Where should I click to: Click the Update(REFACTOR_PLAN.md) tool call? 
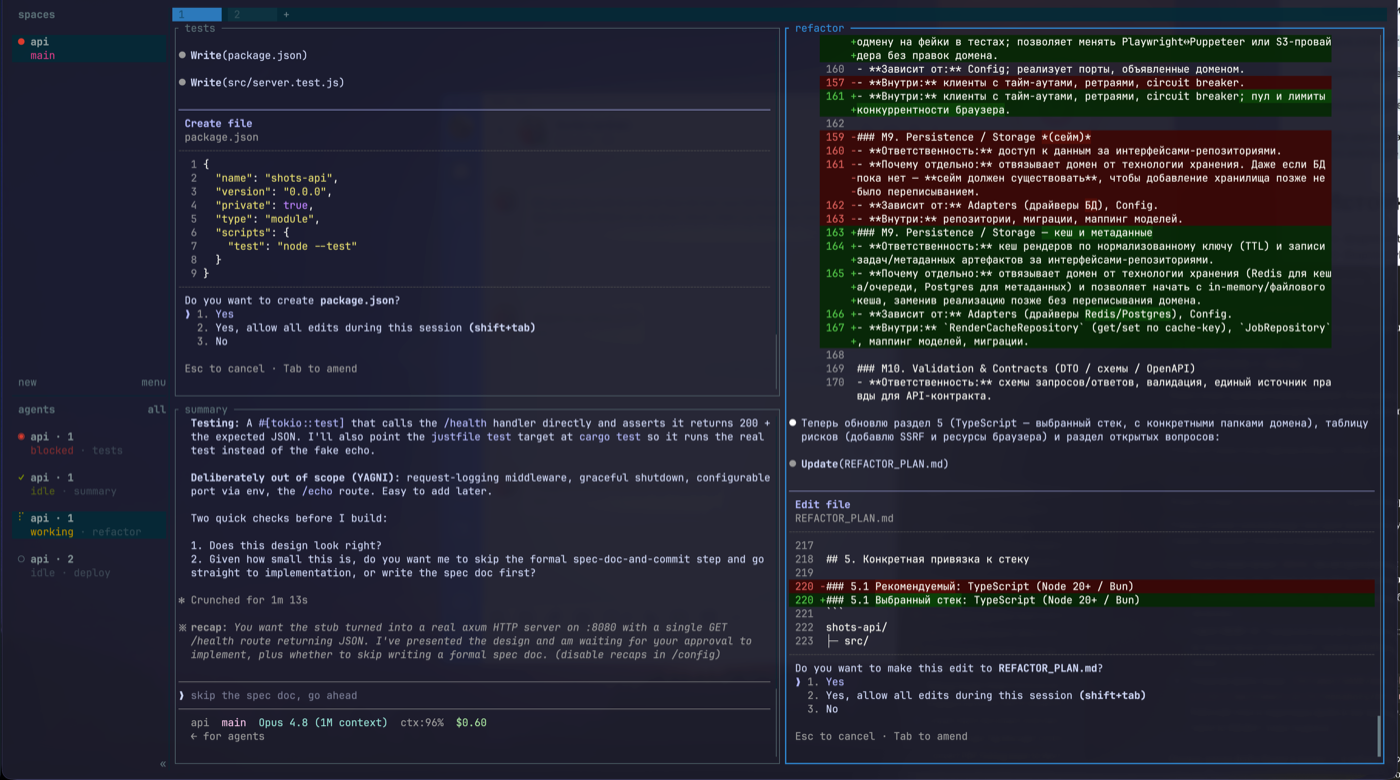(x=875, y=464)
